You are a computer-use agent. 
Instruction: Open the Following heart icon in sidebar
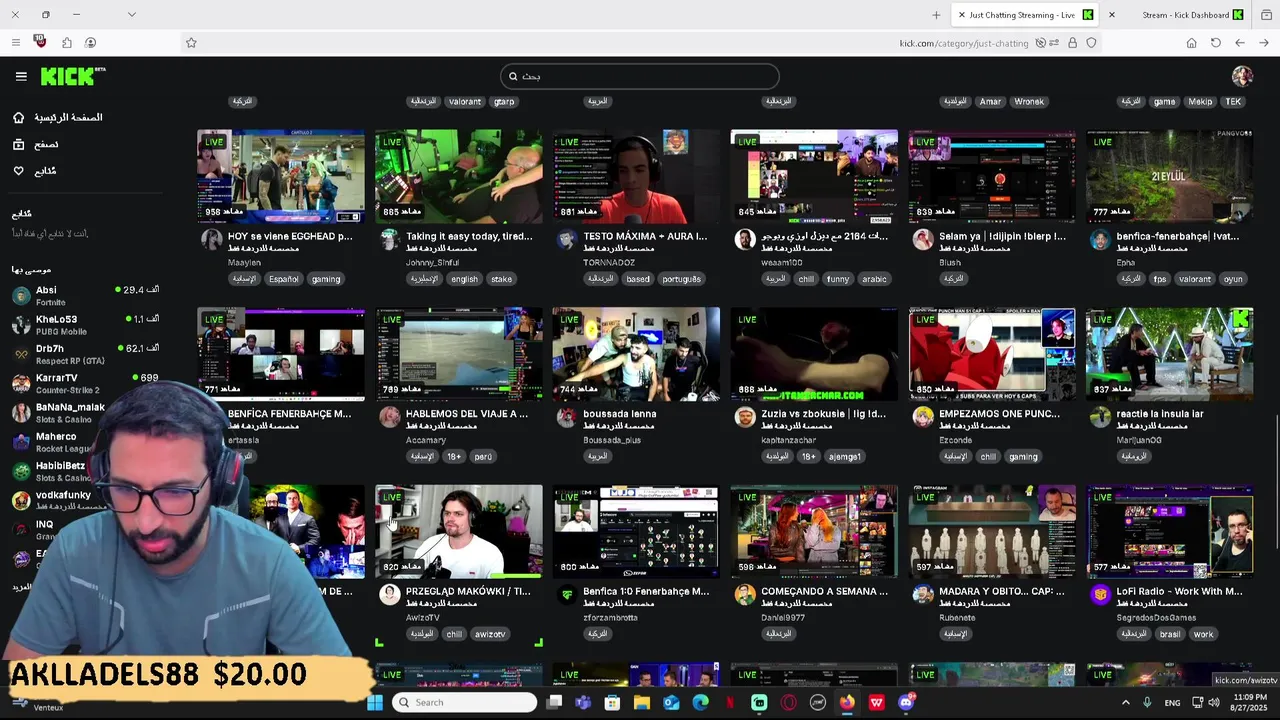18,171
